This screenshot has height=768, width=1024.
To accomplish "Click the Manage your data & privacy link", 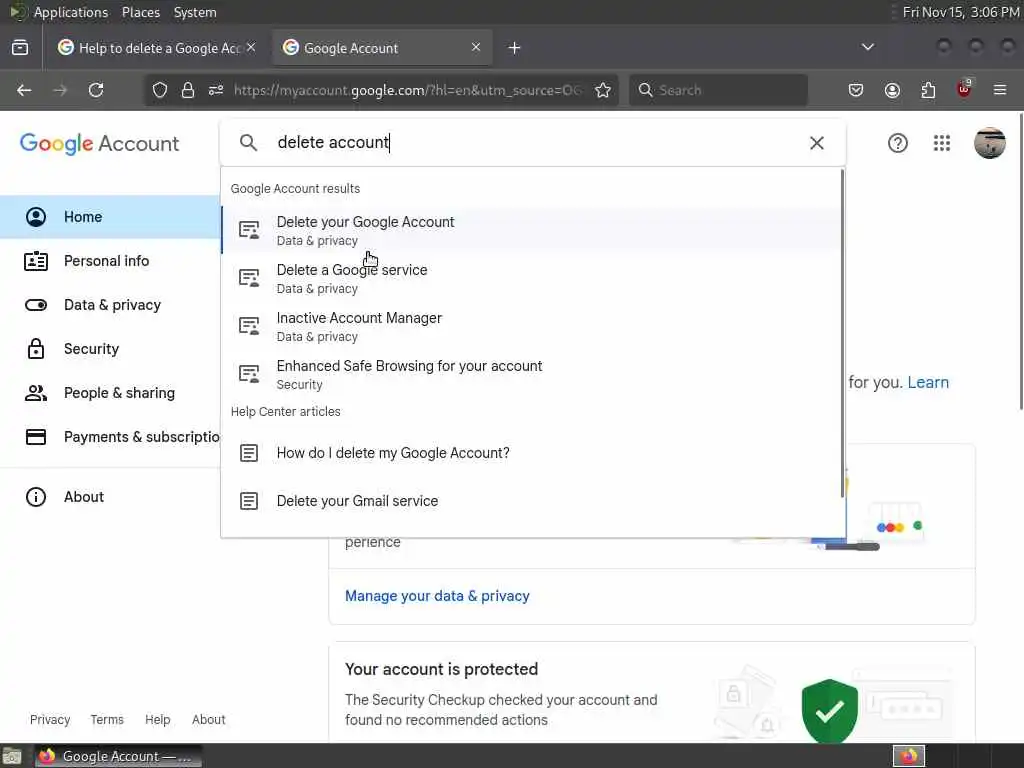I will pyautogui.click(x=437, y=596).
